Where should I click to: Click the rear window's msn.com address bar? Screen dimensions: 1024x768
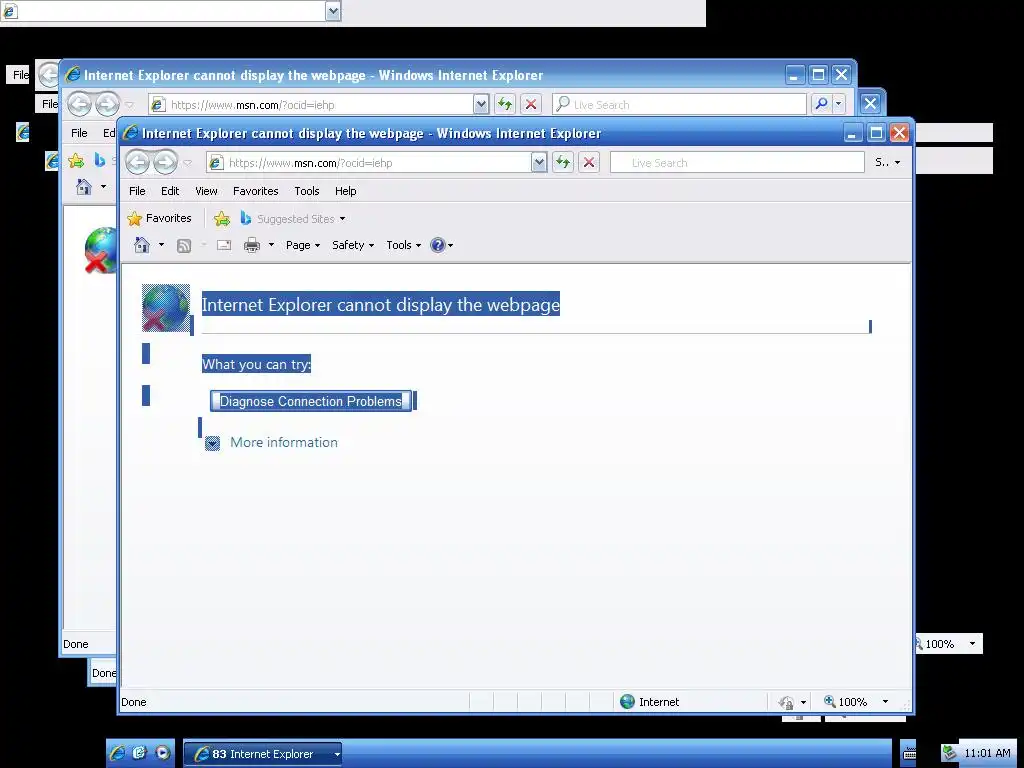pos(310,104)
